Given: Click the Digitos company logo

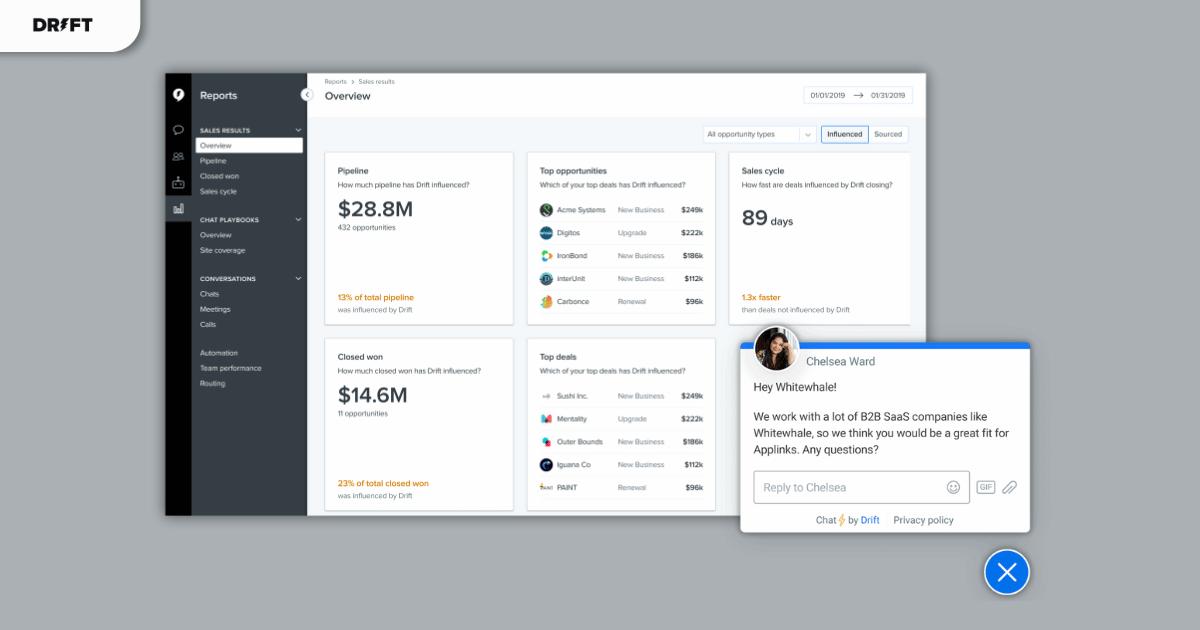Looking at the screenshot, I should pyautogui.click(x=546, y=233).
